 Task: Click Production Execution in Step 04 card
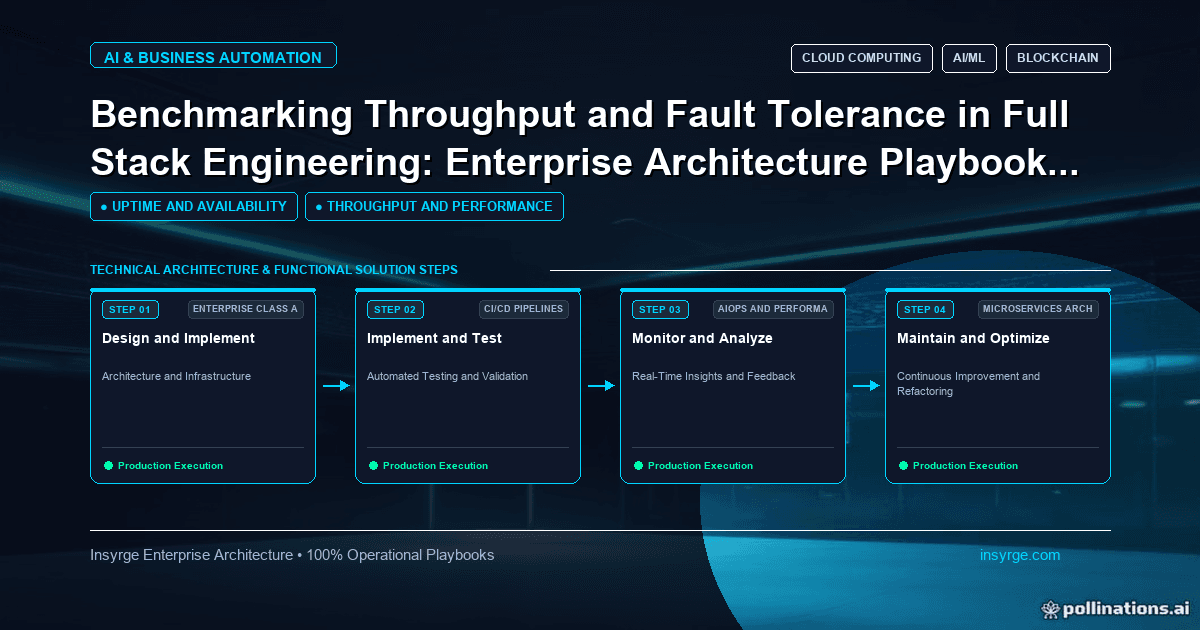(x=965, y=466)
